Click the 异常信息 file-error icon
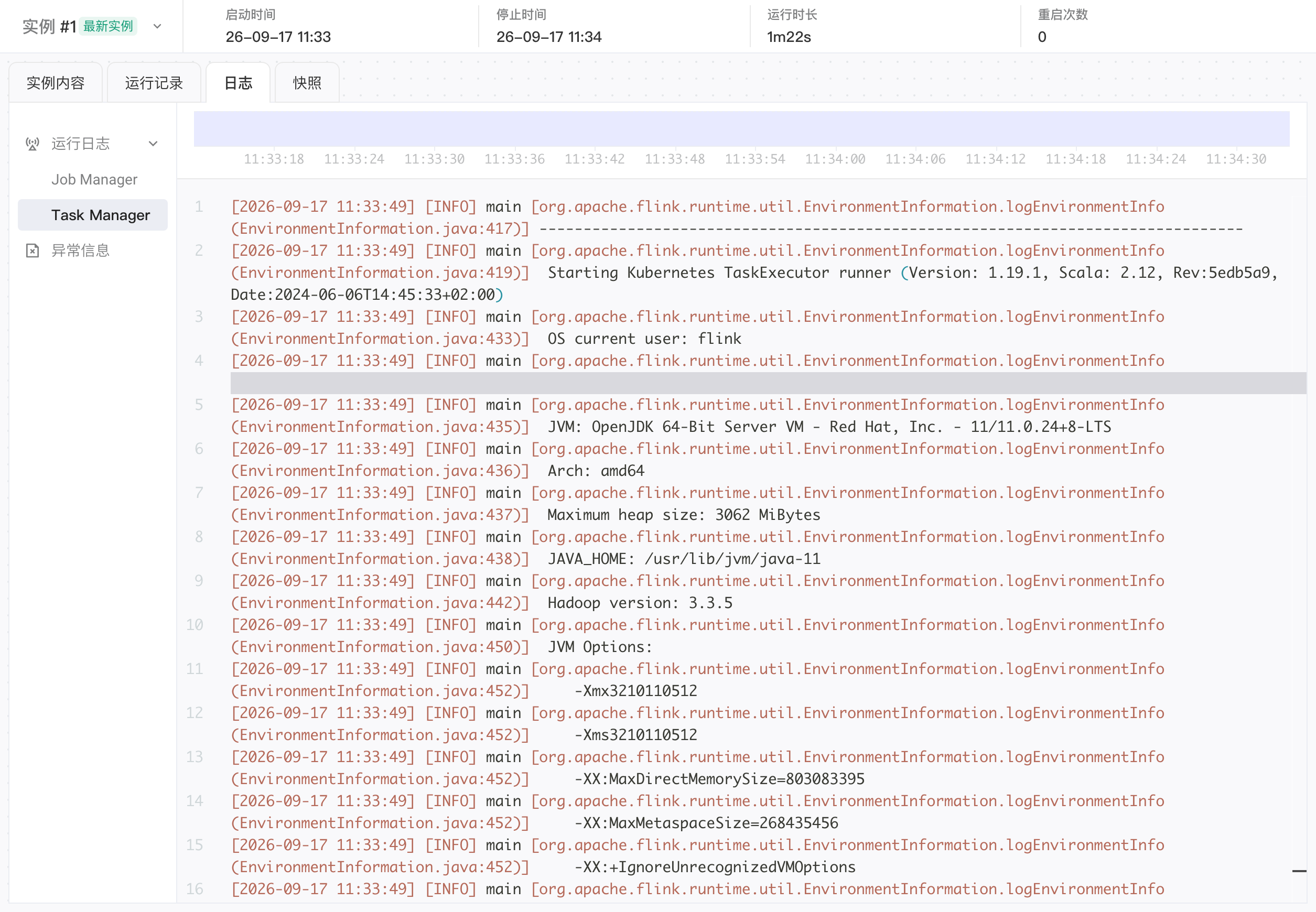Image resolution: width=1316 pixels, height=912 pixels. pyautogui.click(x=33, y=251)
